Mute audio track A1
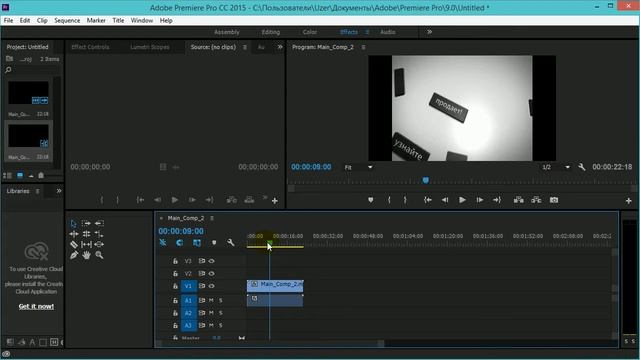The width and height of the screenshot is (640, 360). pos(211,300)
